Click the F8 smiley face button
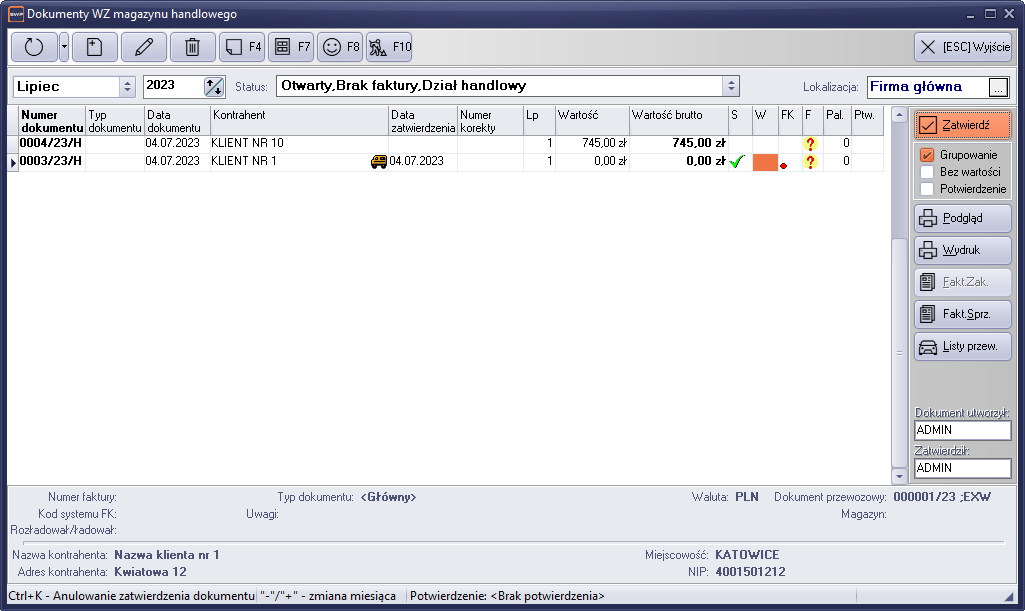This screenshot has width=1025, height=611. click(x=340, y=47)
